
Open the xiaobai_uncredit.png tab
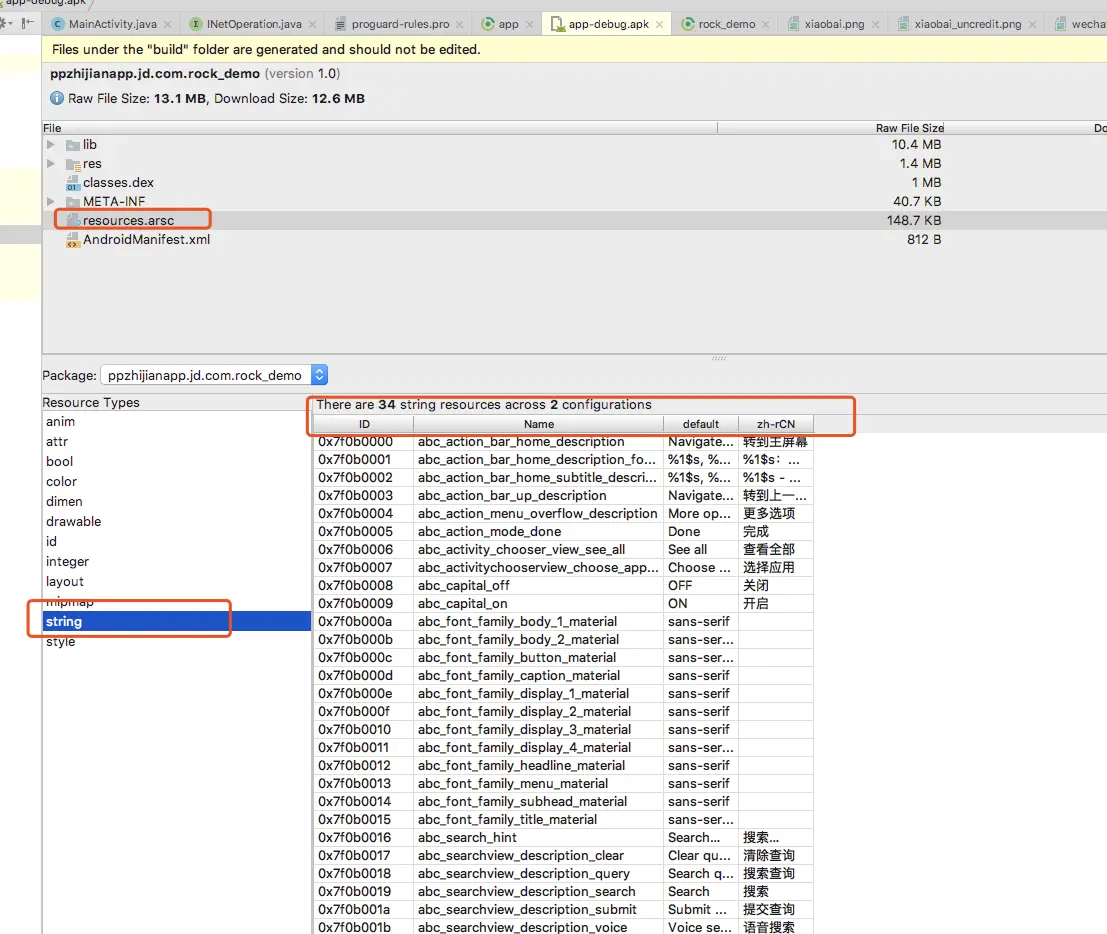[x=967, y=24]
